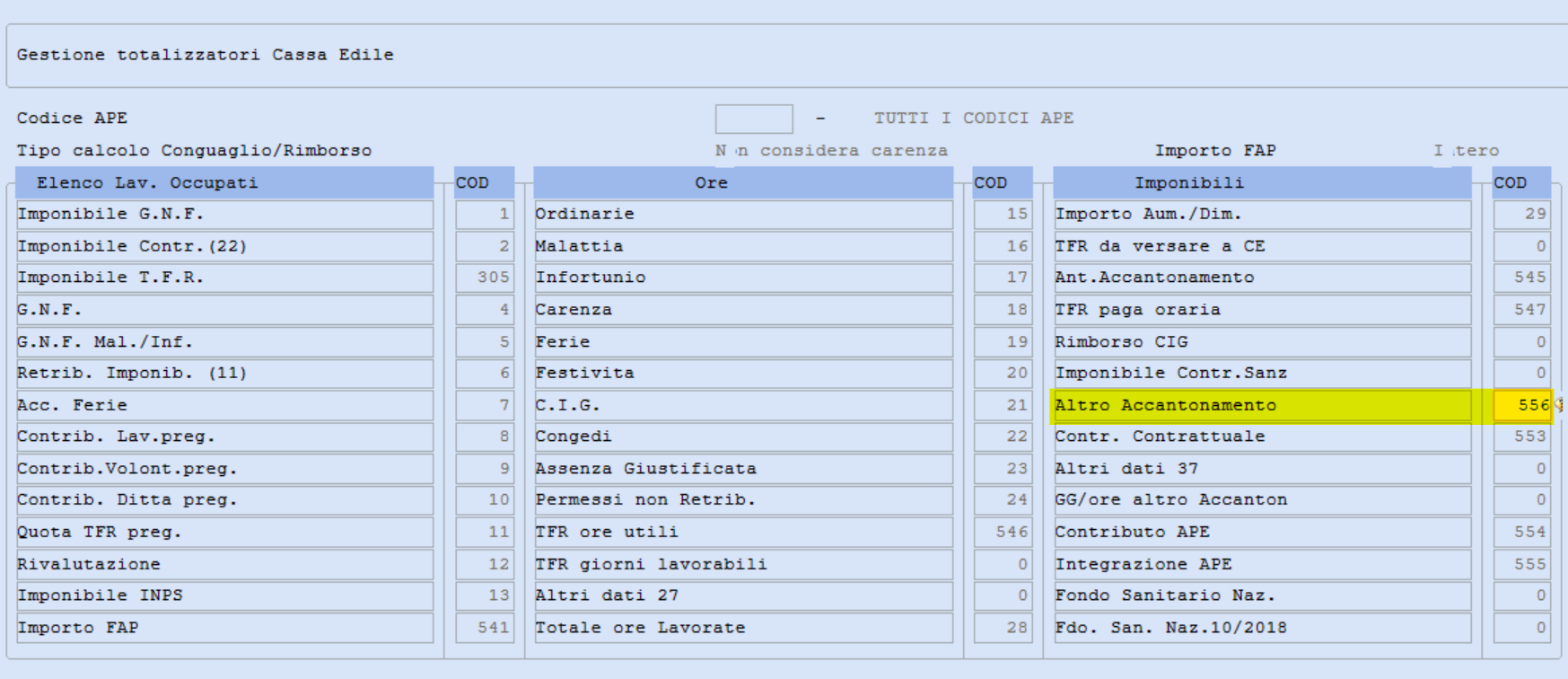The image size is (1568, 679).
Task: Click the TUTTI I CODICI APE text
Action: coord(974,119)
